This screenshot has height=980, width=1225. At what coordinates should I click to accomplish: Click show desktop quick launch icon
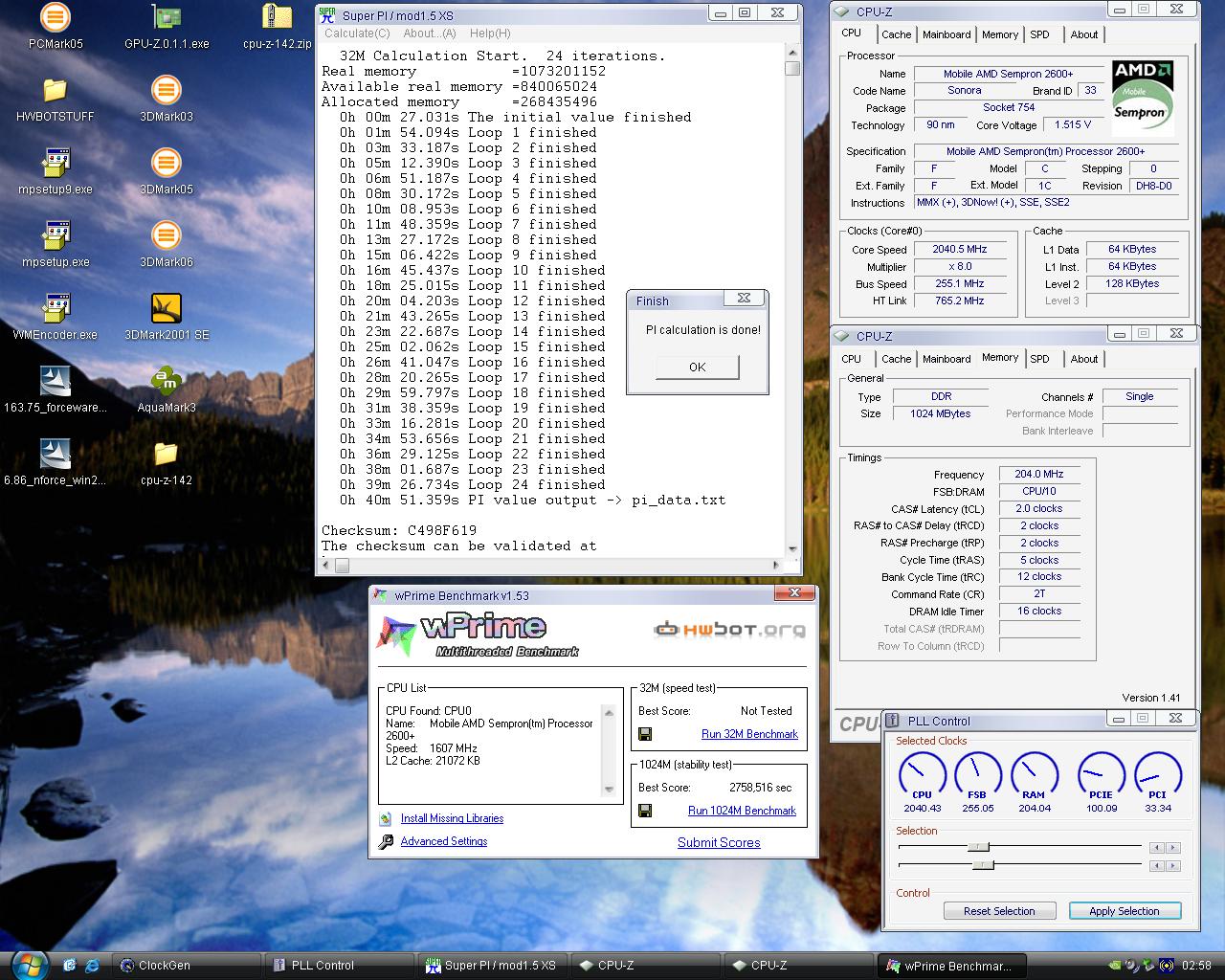pos(70,966)
